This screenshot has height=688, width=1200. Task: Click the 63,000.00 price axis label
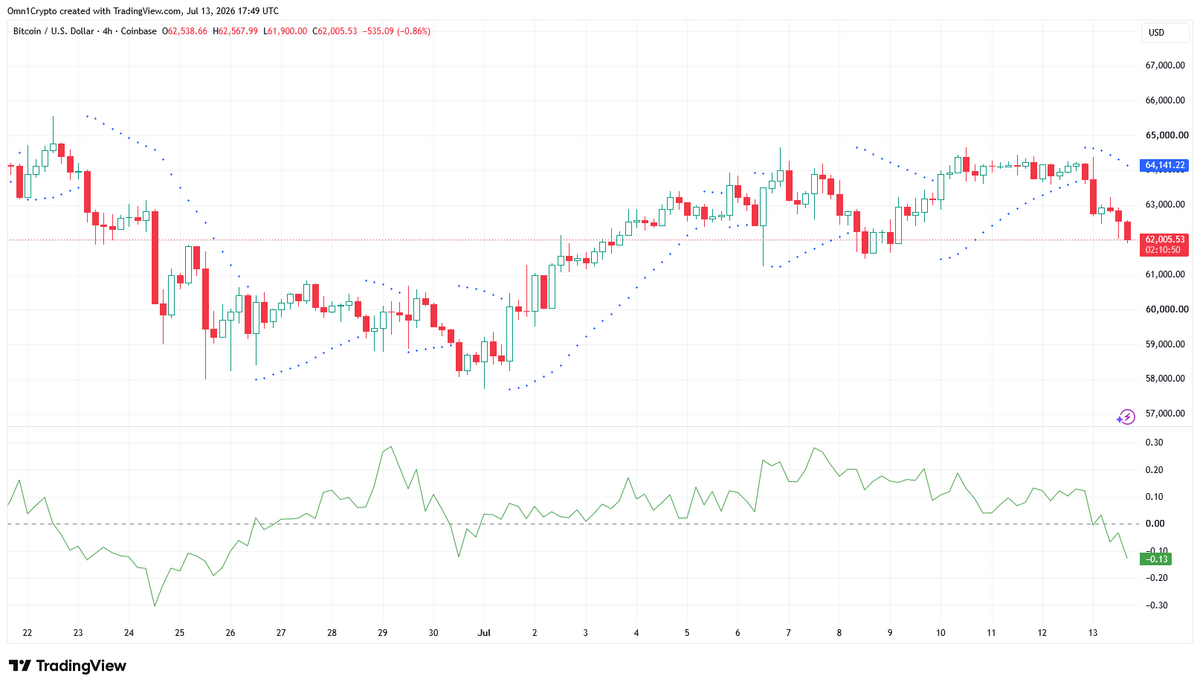1166,205
